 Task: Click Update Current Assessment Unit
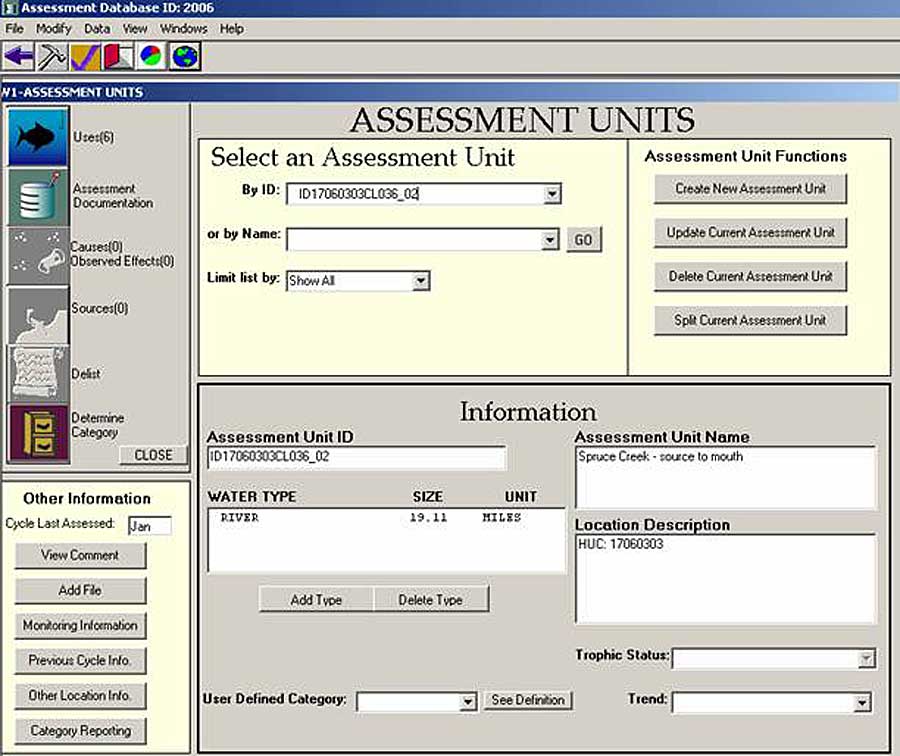pyautogui.click(x=750, y=232)
